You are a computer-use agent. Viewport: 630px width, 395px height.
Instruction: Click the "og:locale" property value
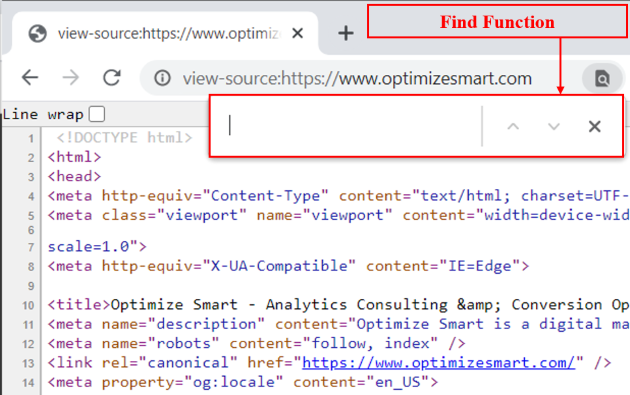tap(233, 382)
